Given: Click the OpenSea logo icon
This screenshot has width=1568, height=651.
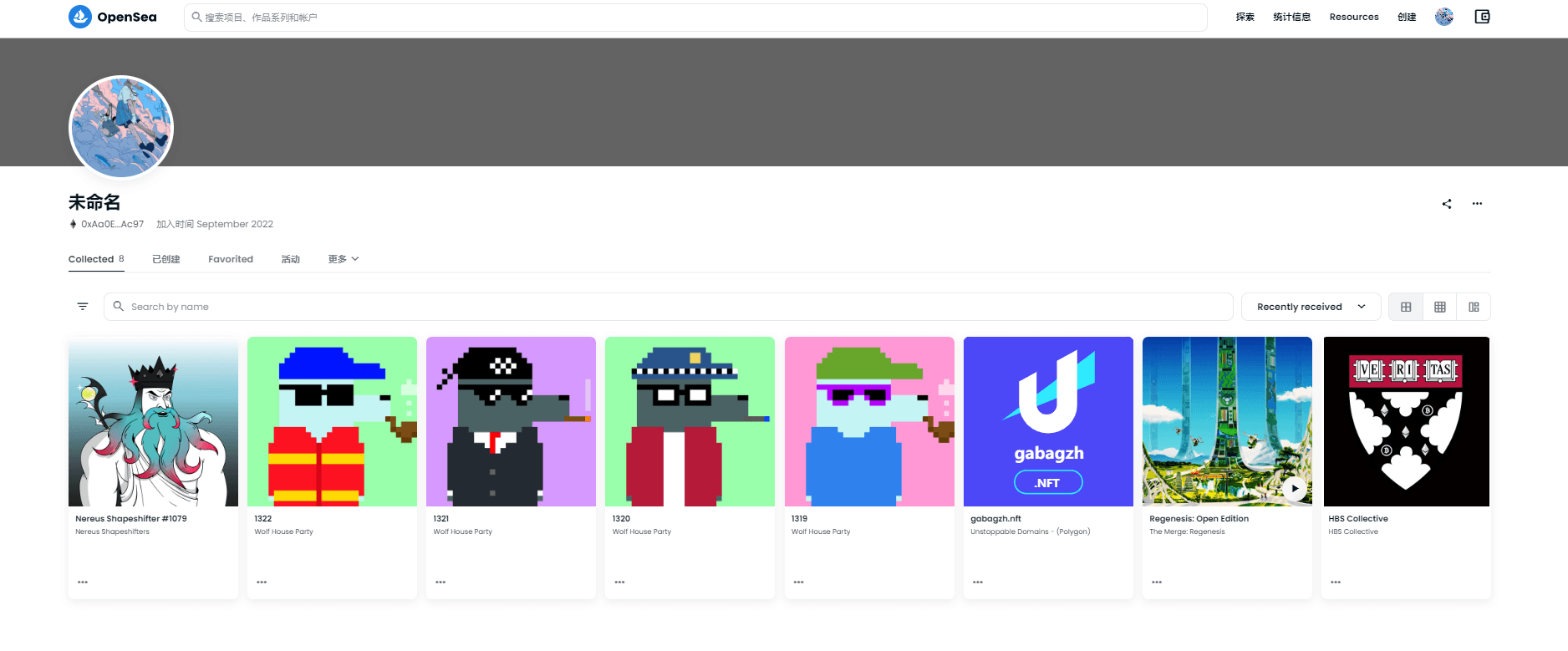Looking at the screenshot, I should (x=80, y=17).
